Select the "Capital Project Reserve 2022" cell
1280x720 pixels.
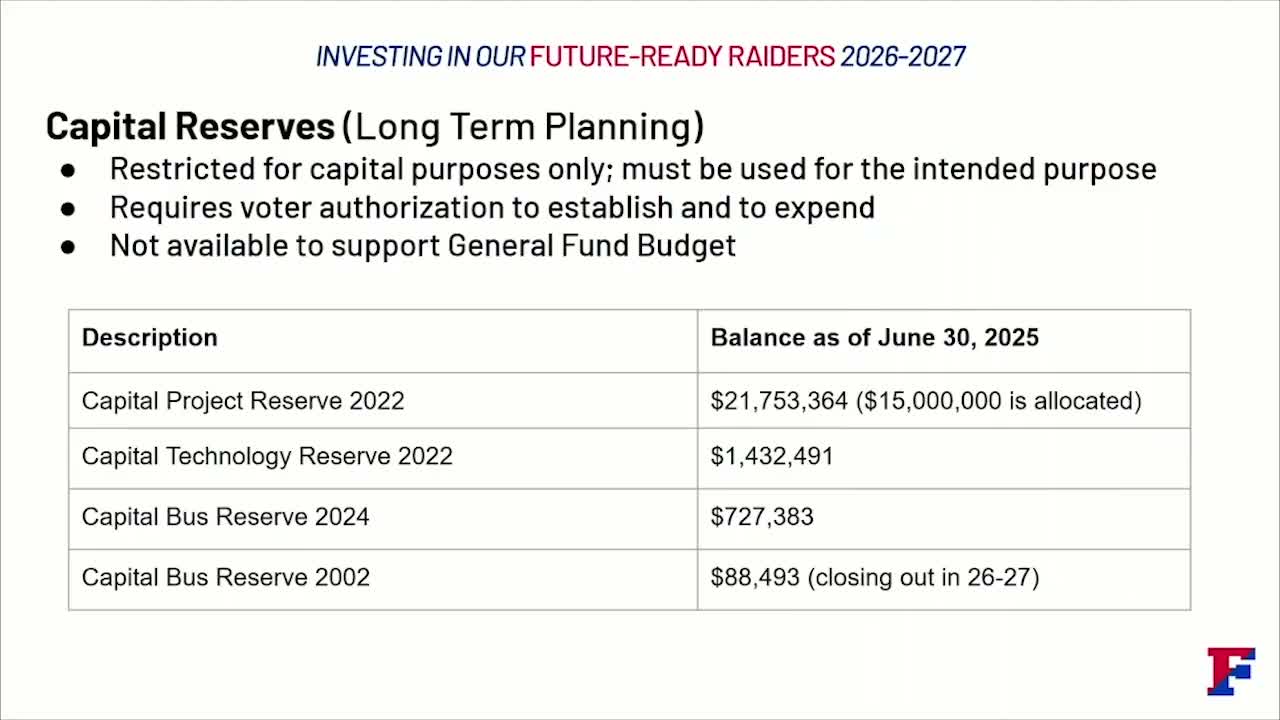pyautogui.click(x=243, y=401)
